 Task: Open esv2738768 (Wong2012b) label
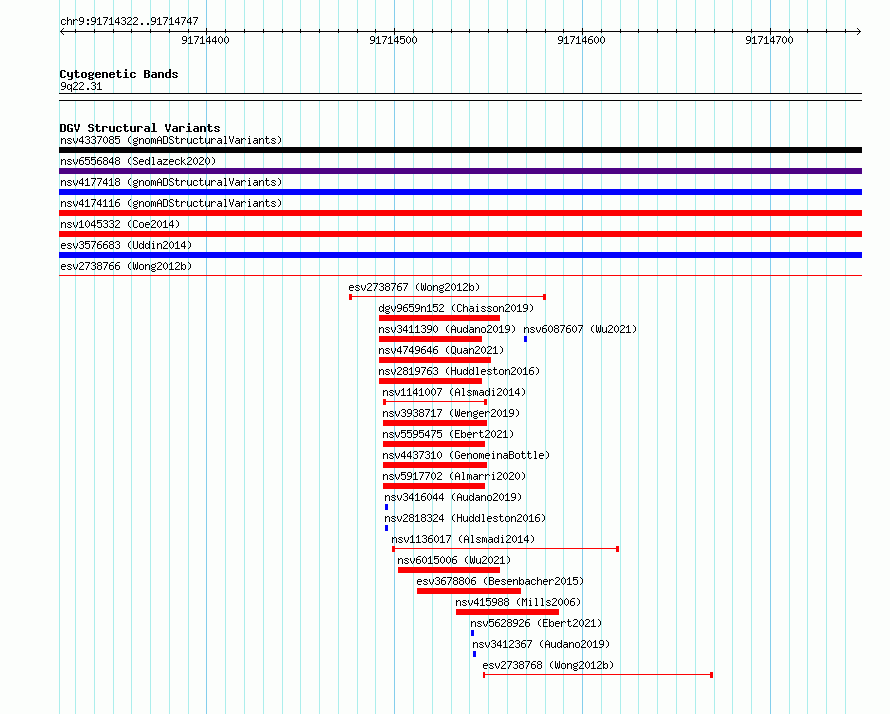548,665
